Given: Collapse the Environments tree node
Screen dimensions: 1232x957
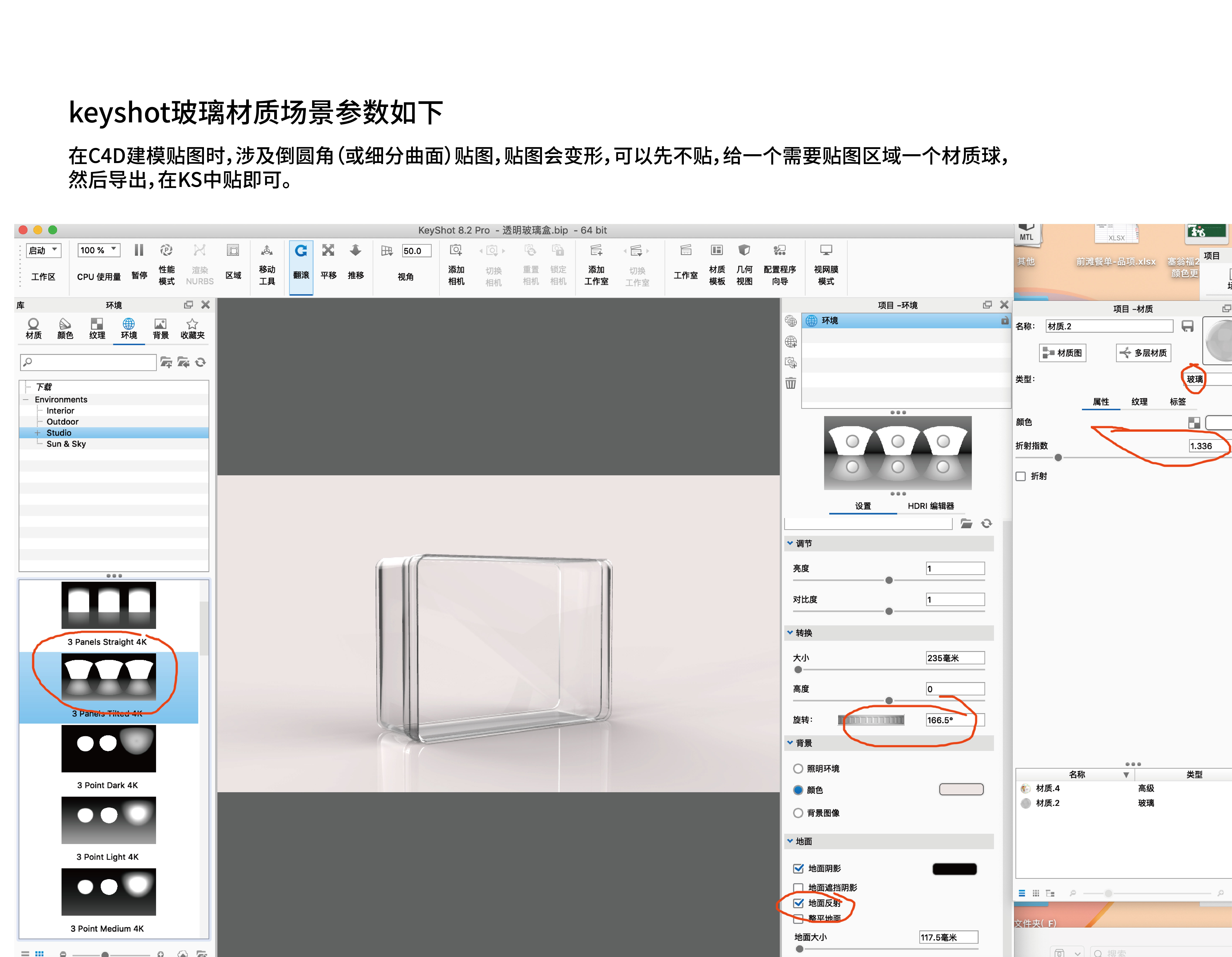Looking at the screenshot, I should [x=26, y=400].
